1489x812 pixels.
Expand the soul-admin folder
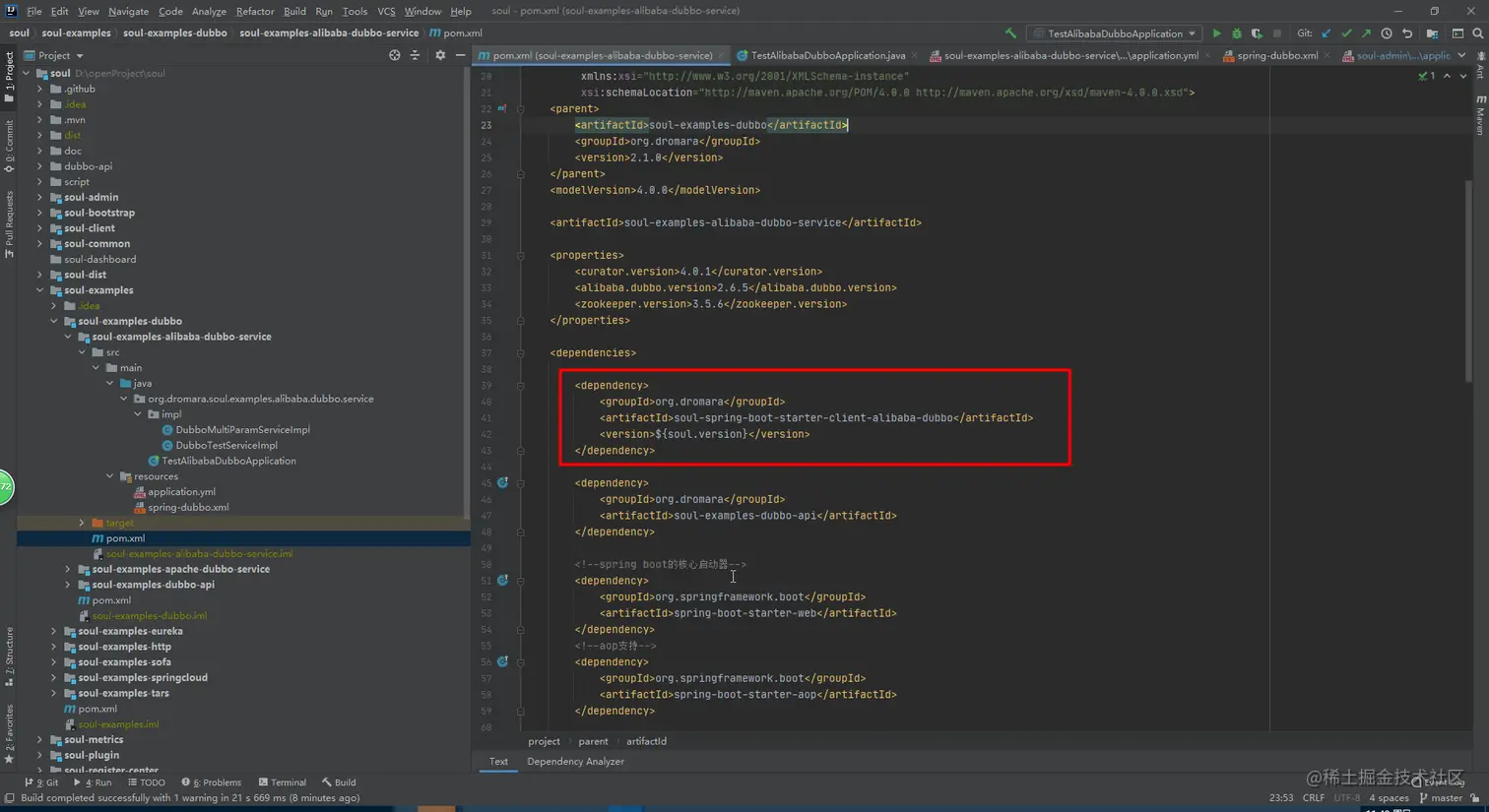pyautogui.click(x=40, y=197)
